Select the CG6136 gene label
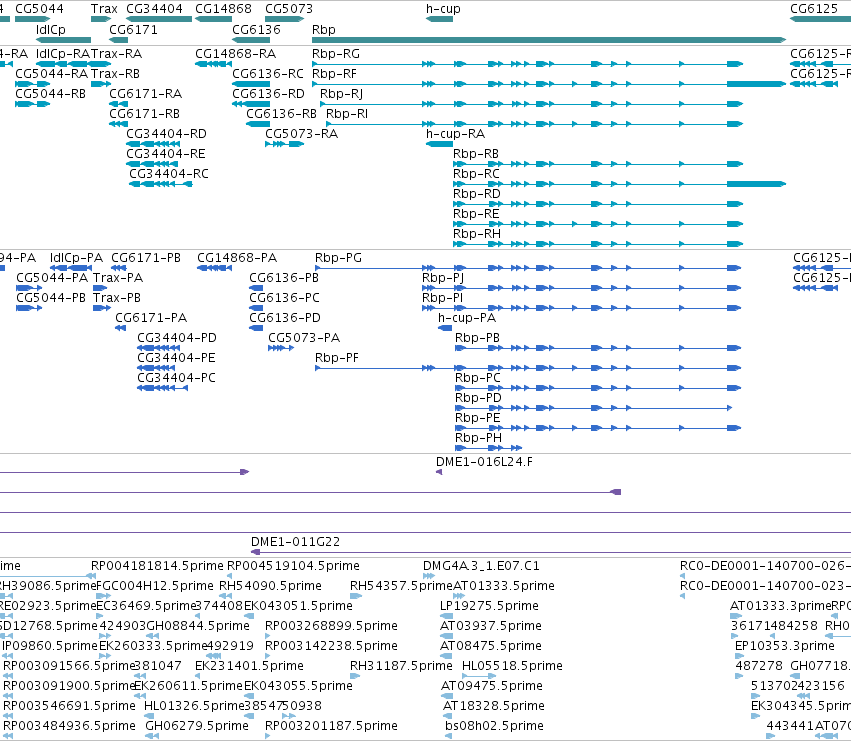This screenshot has width=851, height=741. (x=256, y=30)
